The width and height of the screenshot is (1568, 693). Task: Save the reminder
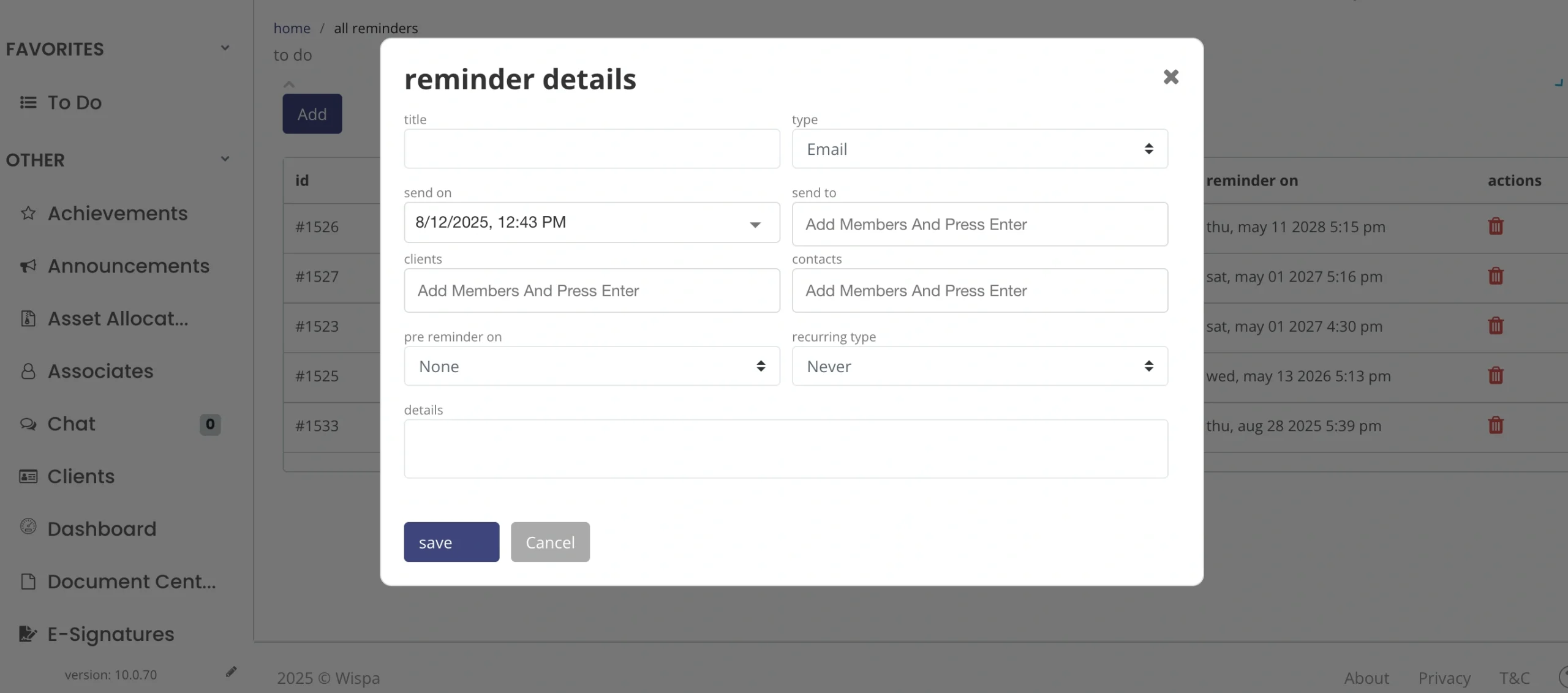pos(451,542)
